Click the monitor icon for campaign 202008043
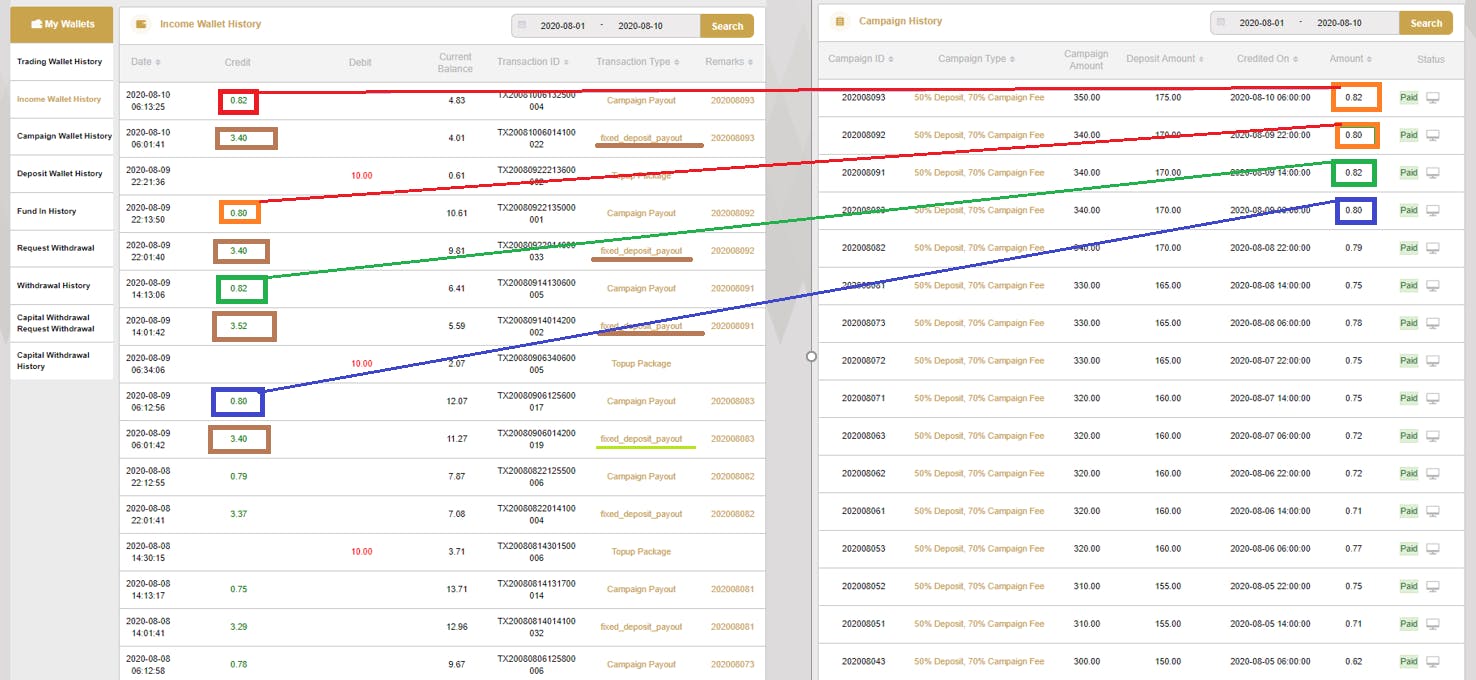The height and width of the screenshot is (680, 1476). pos(1433,661)
